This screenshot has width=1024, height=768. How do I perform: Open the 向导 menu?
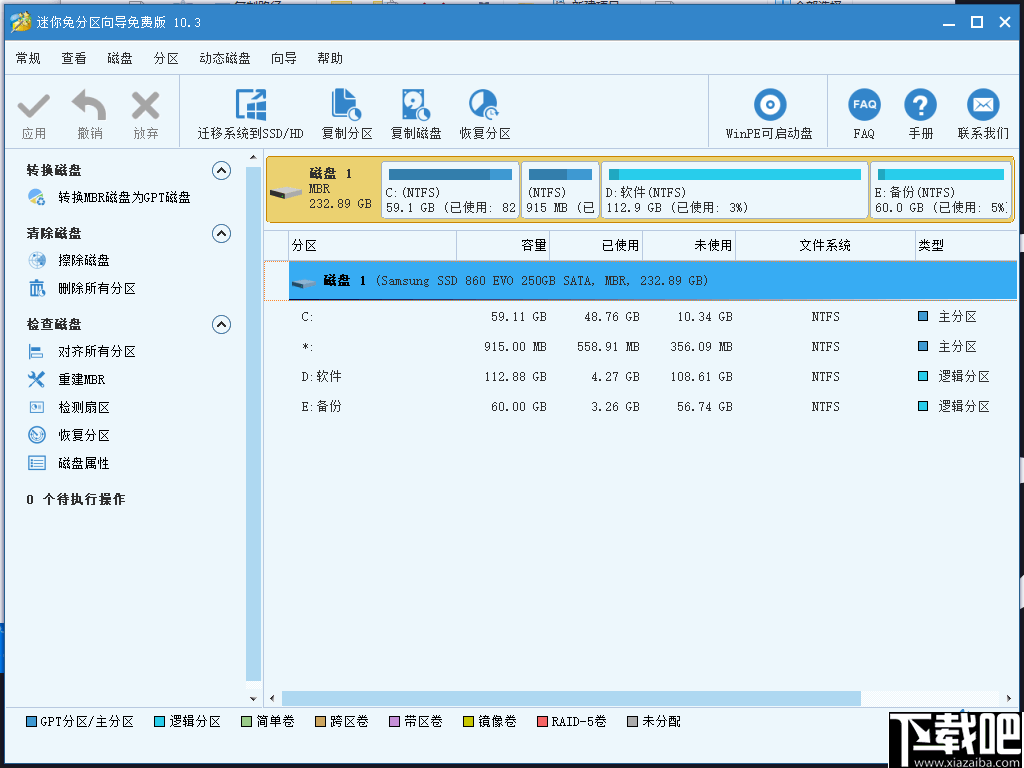tap(283, 58)
